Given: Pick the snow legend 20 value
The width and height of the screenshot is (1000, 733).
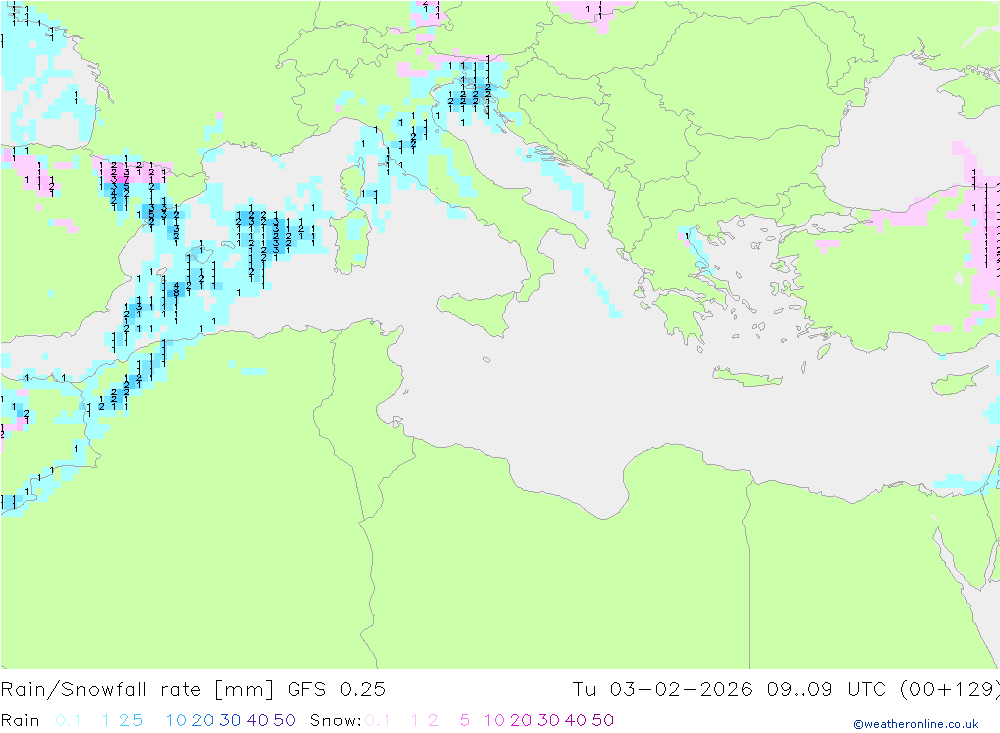Looking at the screenshot, I should (x=521, y=720).
